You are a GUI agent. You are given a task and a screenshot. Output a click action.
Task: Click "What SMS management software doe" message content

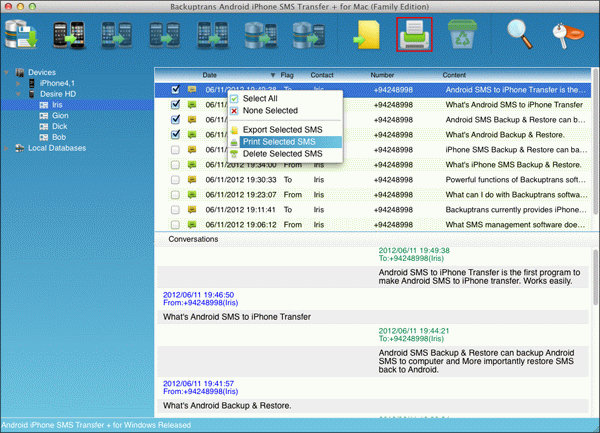coord(515,225)
